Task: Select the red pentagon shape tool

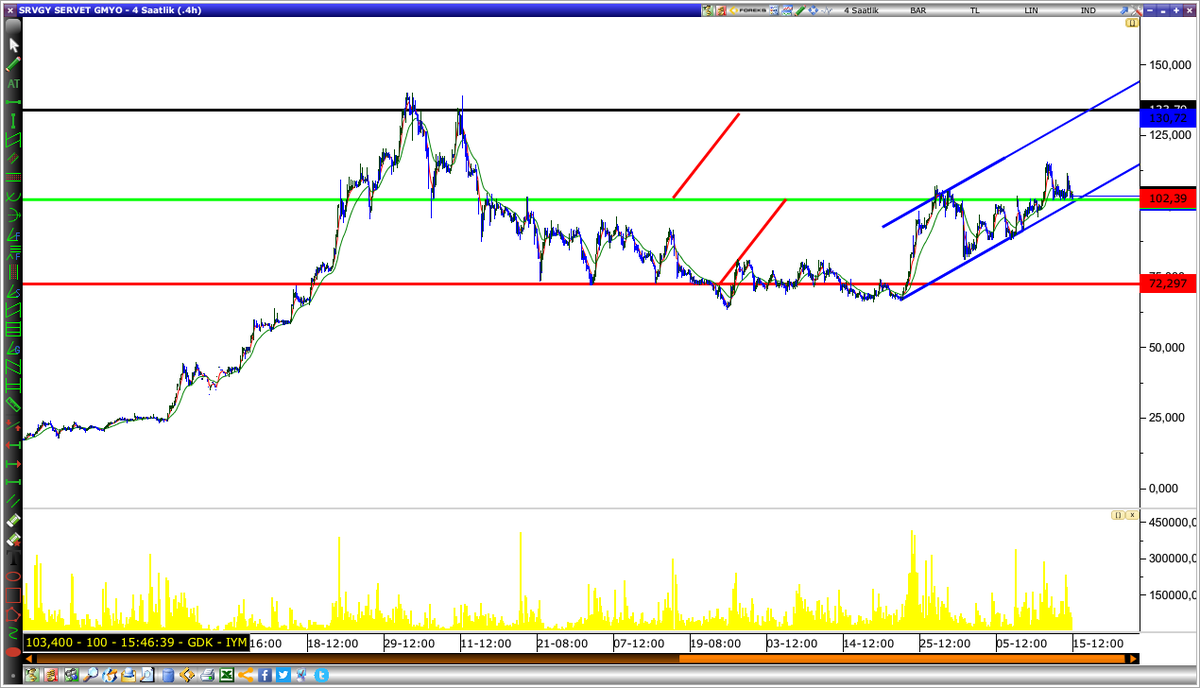Action: coord(13,613)
